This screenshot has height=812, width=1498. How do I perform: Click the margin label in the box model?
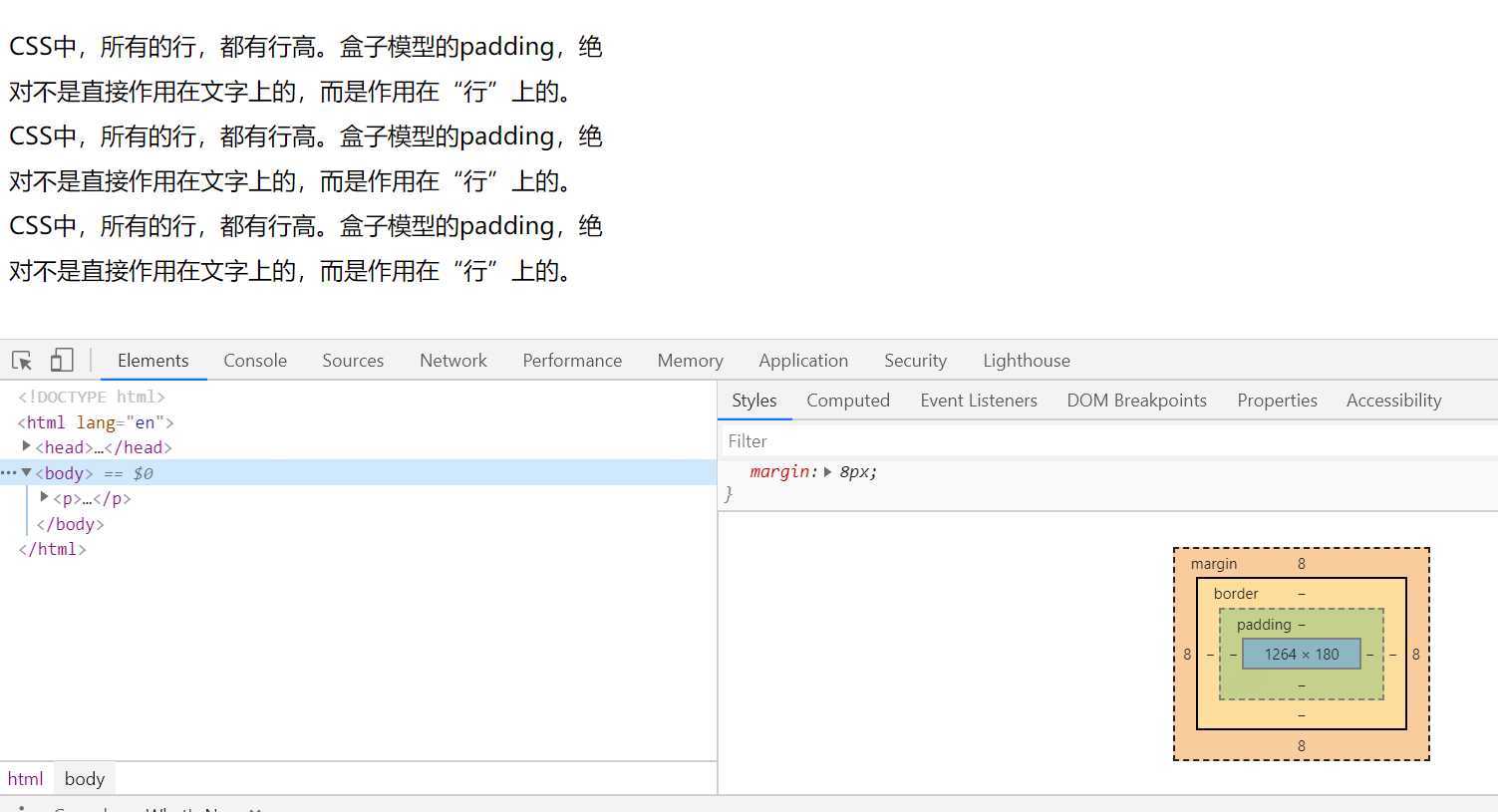[1214, 564]
